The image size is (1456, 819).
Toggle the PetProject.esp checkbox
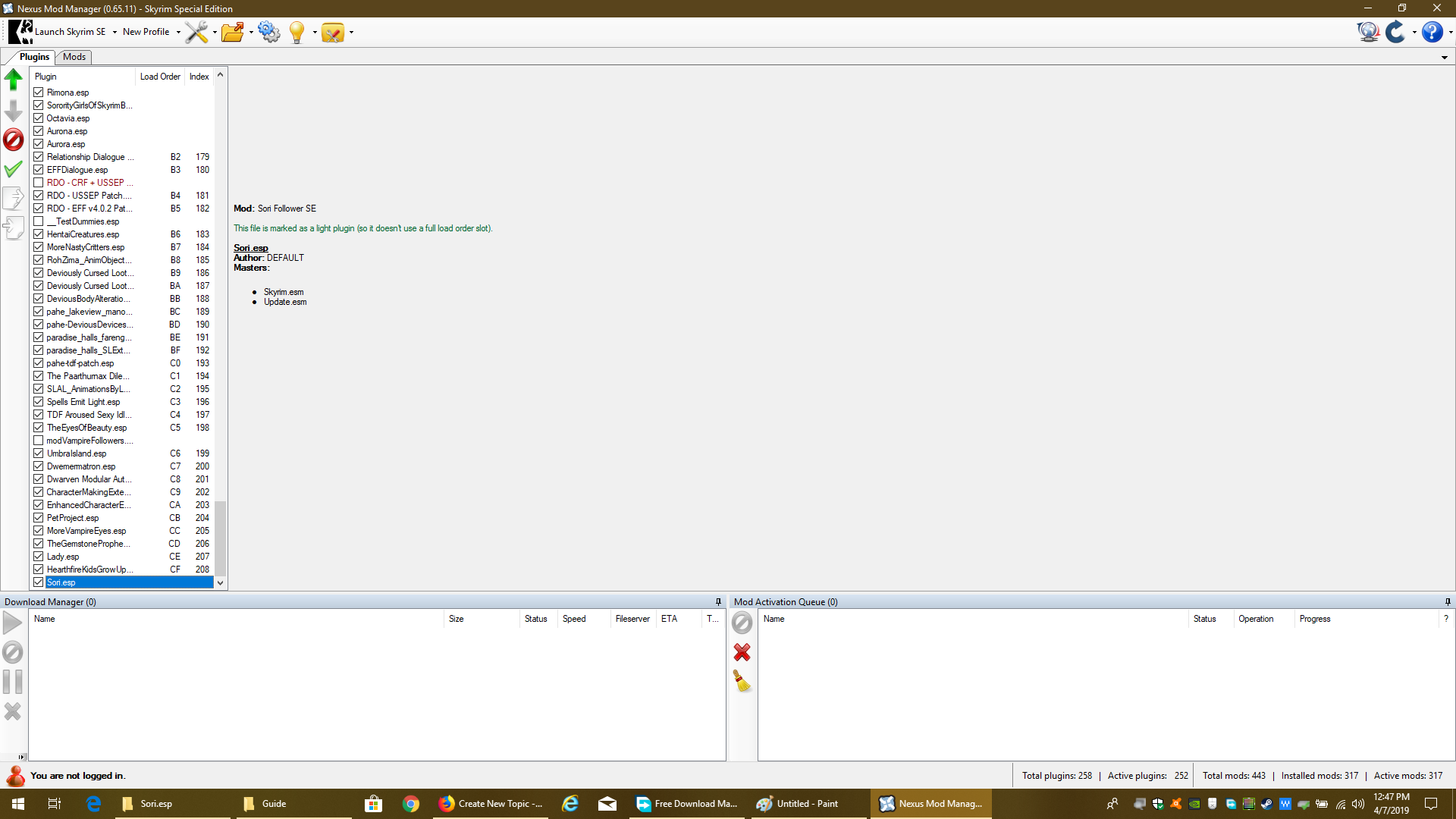[x=39, y=518]
